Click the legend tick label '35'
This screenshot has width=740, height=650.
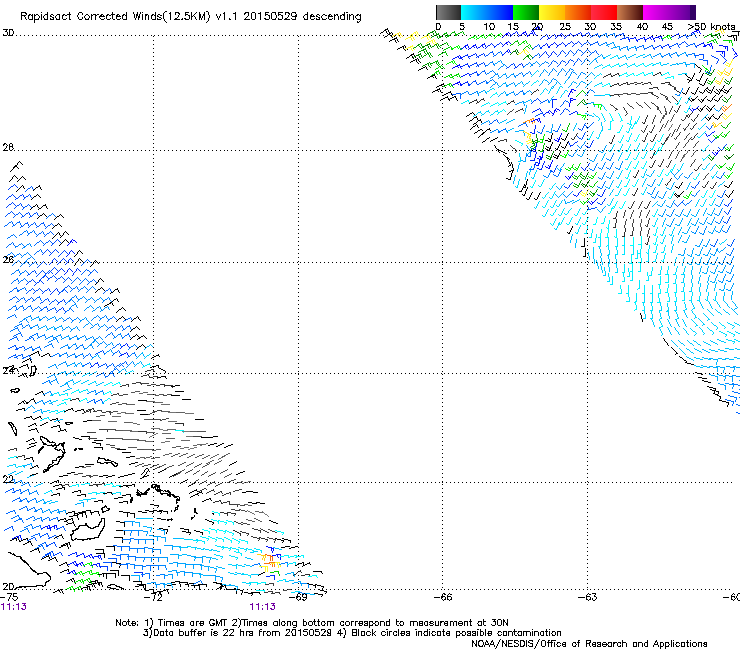(616, 27)
